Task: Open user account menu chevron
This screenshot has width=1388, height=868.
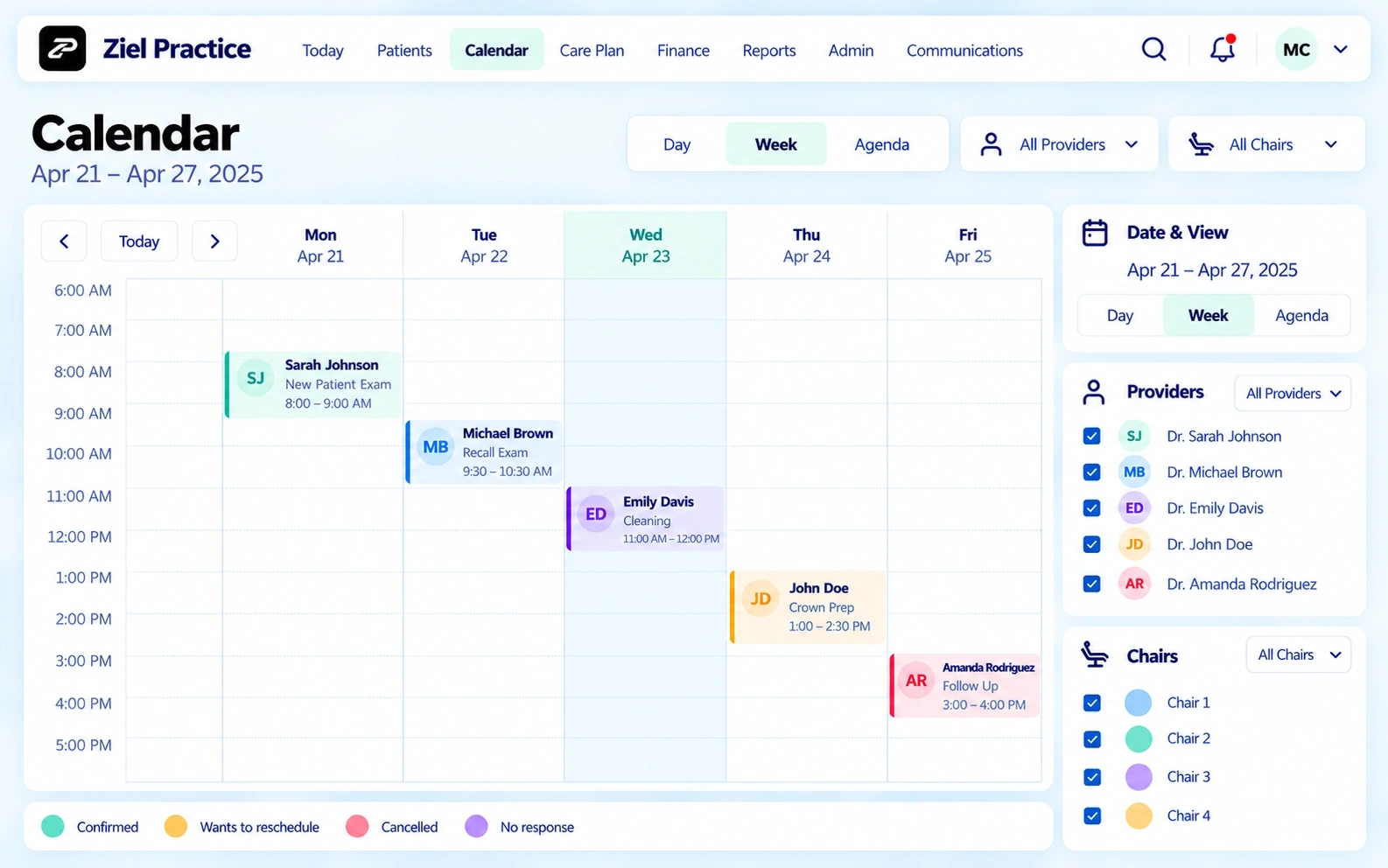Action: coord(1340,50)
